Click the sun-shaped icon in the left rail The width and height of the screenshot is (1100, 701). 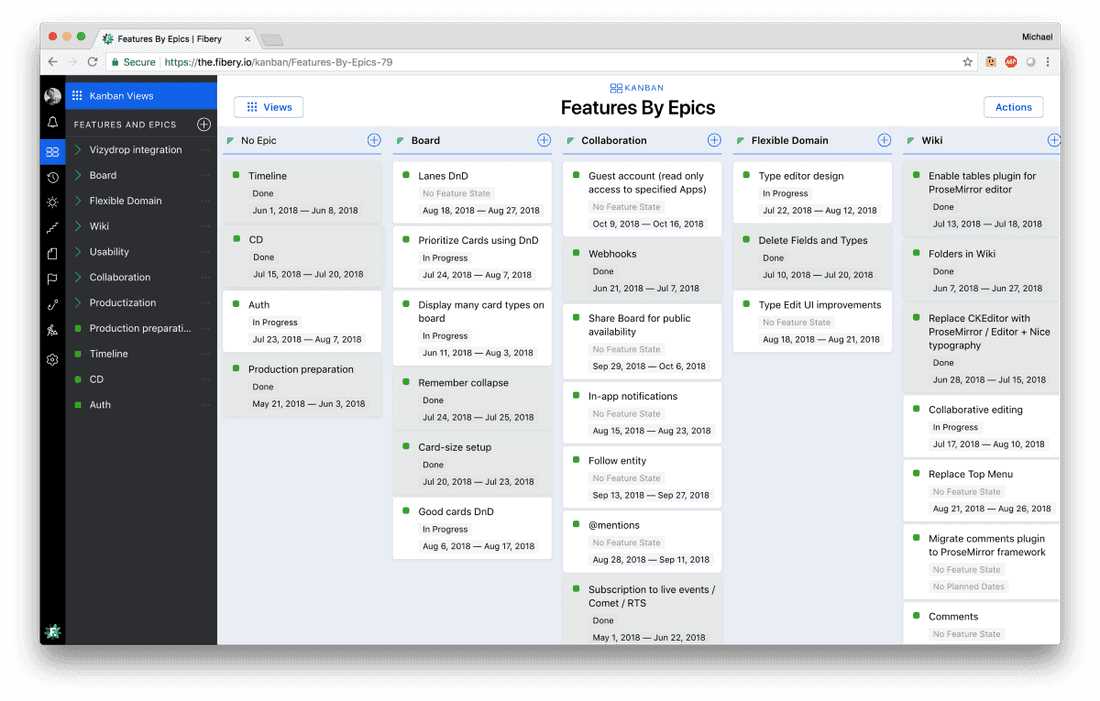[53, 202]
